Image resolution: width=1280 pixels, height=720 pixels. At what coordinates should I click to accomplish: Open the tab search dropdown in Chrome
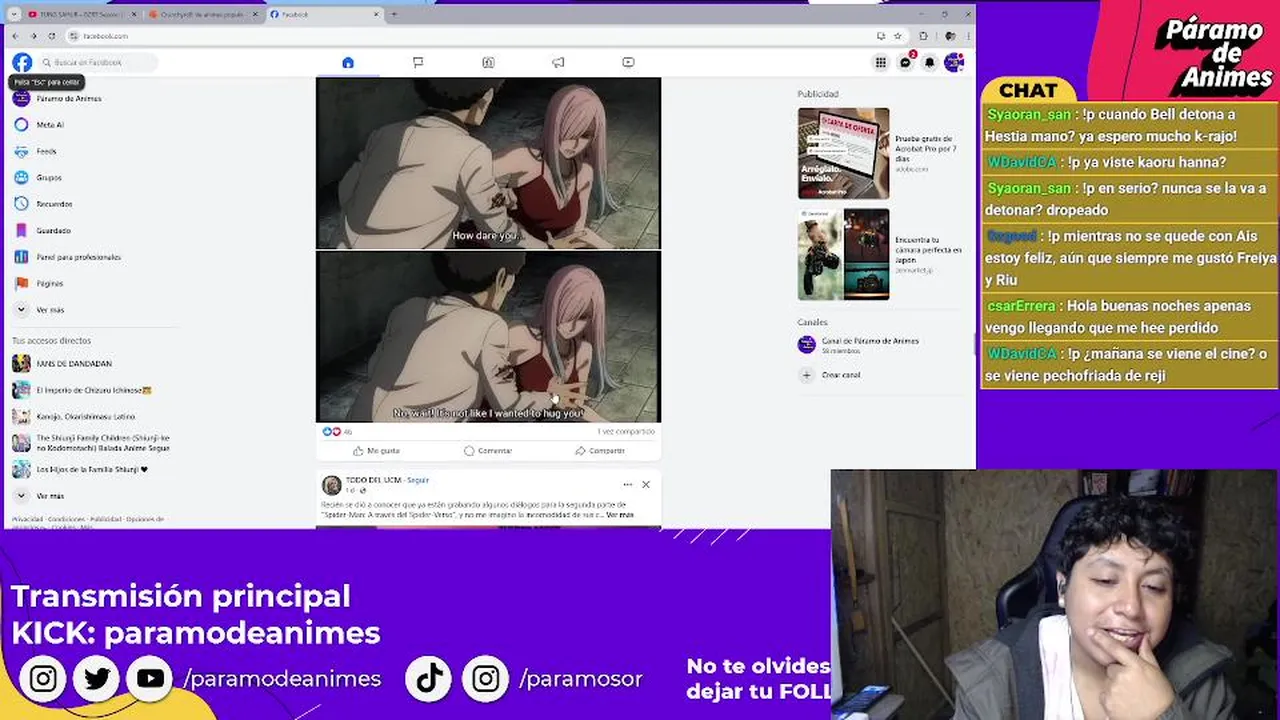[x=13, y=14]
